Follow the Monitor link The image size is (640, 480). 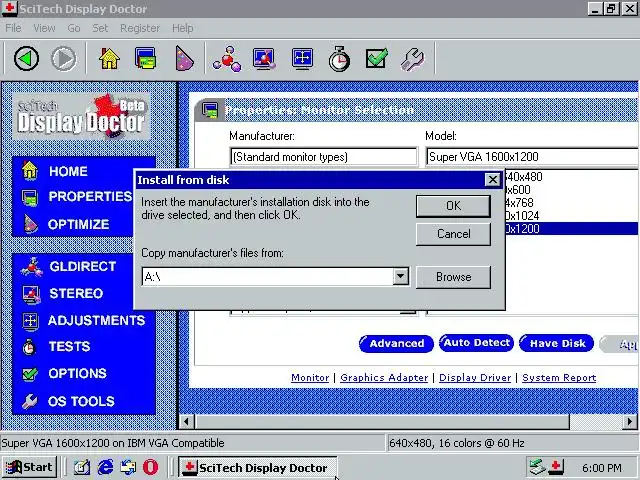pos(310,378)
